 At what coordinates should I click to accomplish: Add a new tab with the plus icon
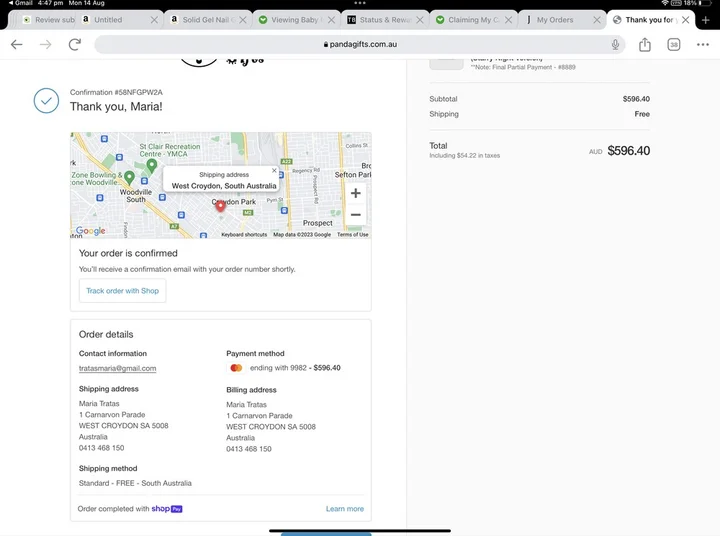click(706, 20)
